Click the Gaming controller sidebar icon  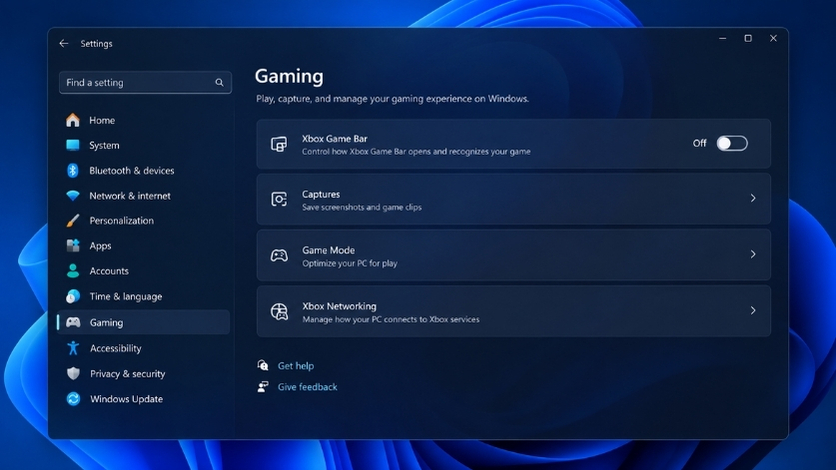coord(73,322)
